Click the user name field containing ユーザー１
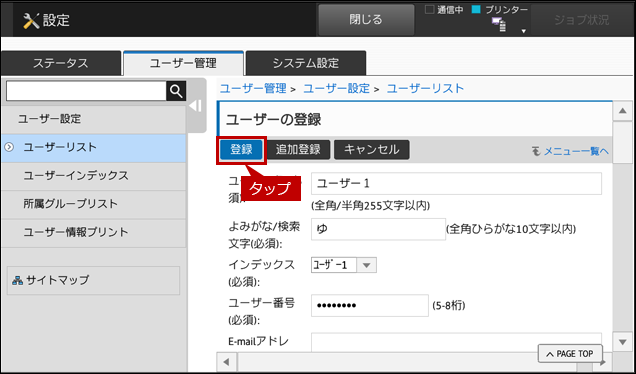The height and width of the screenshot is (374, 636). click(456, 184)
